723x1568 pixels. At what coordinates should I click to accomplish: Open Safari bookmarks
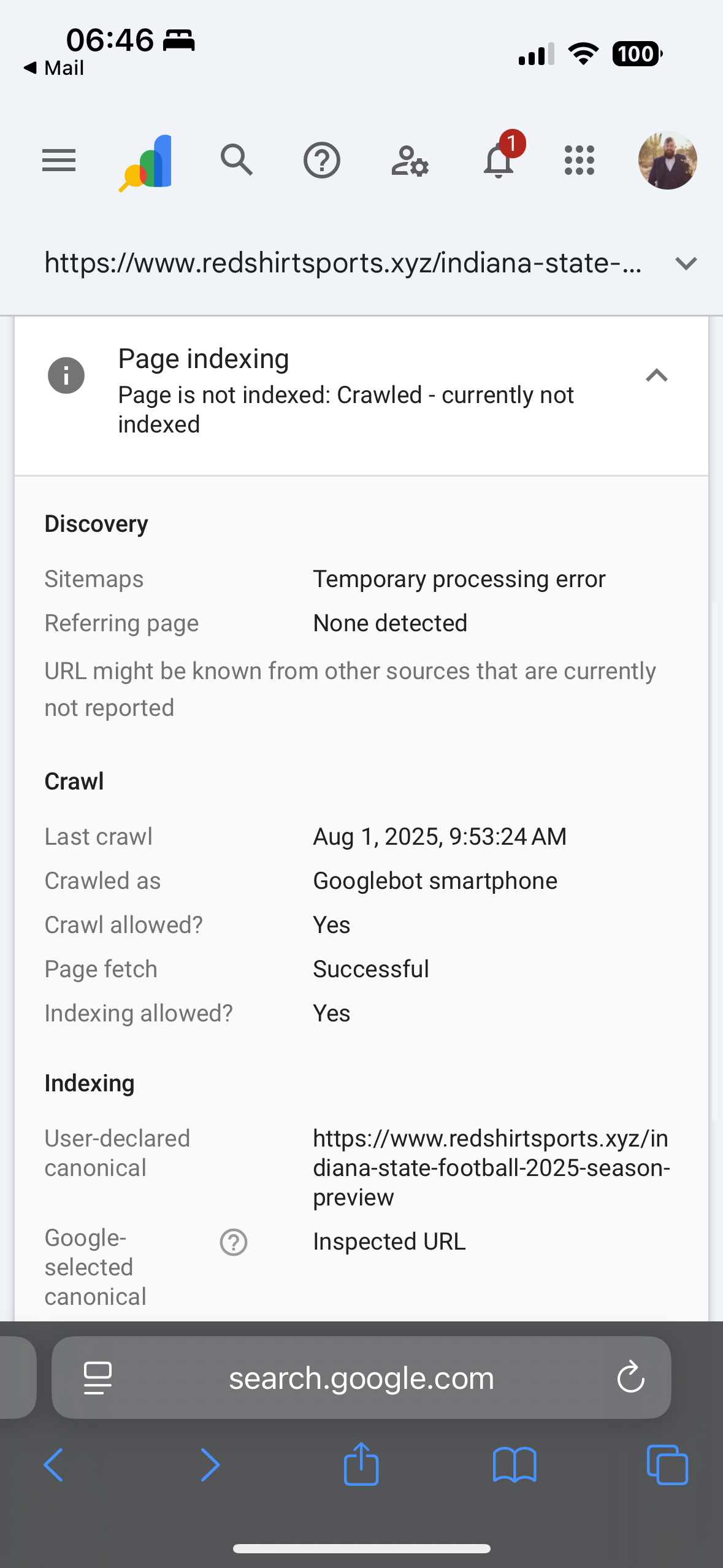(x=515, y=1465)
